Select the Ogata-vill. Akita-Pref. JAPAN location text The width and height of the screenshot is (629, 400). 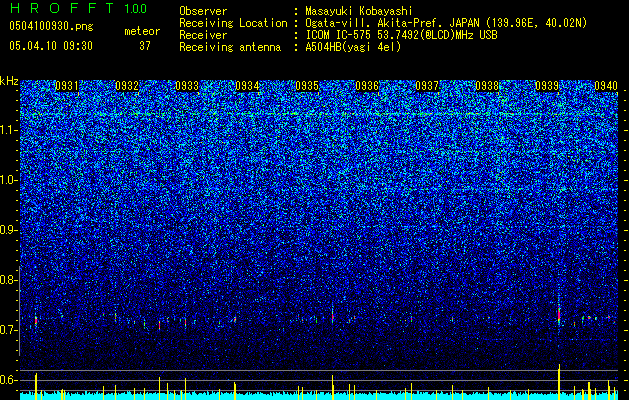[446, 23]
